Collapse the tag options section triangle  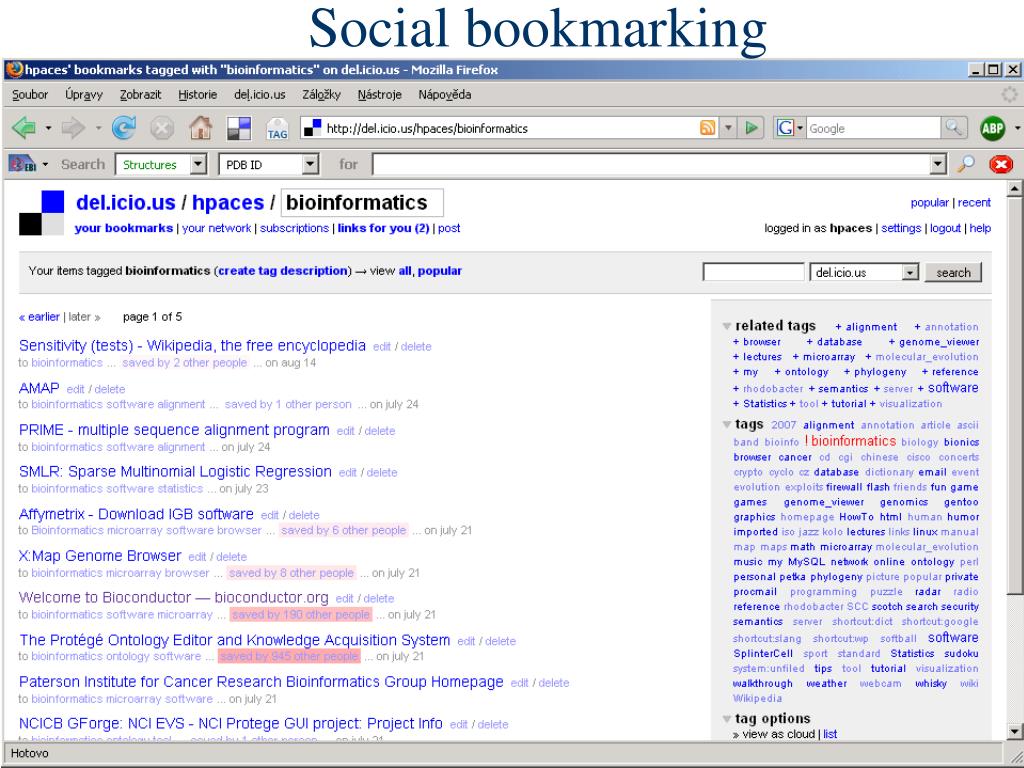click(x=726, y=719)
